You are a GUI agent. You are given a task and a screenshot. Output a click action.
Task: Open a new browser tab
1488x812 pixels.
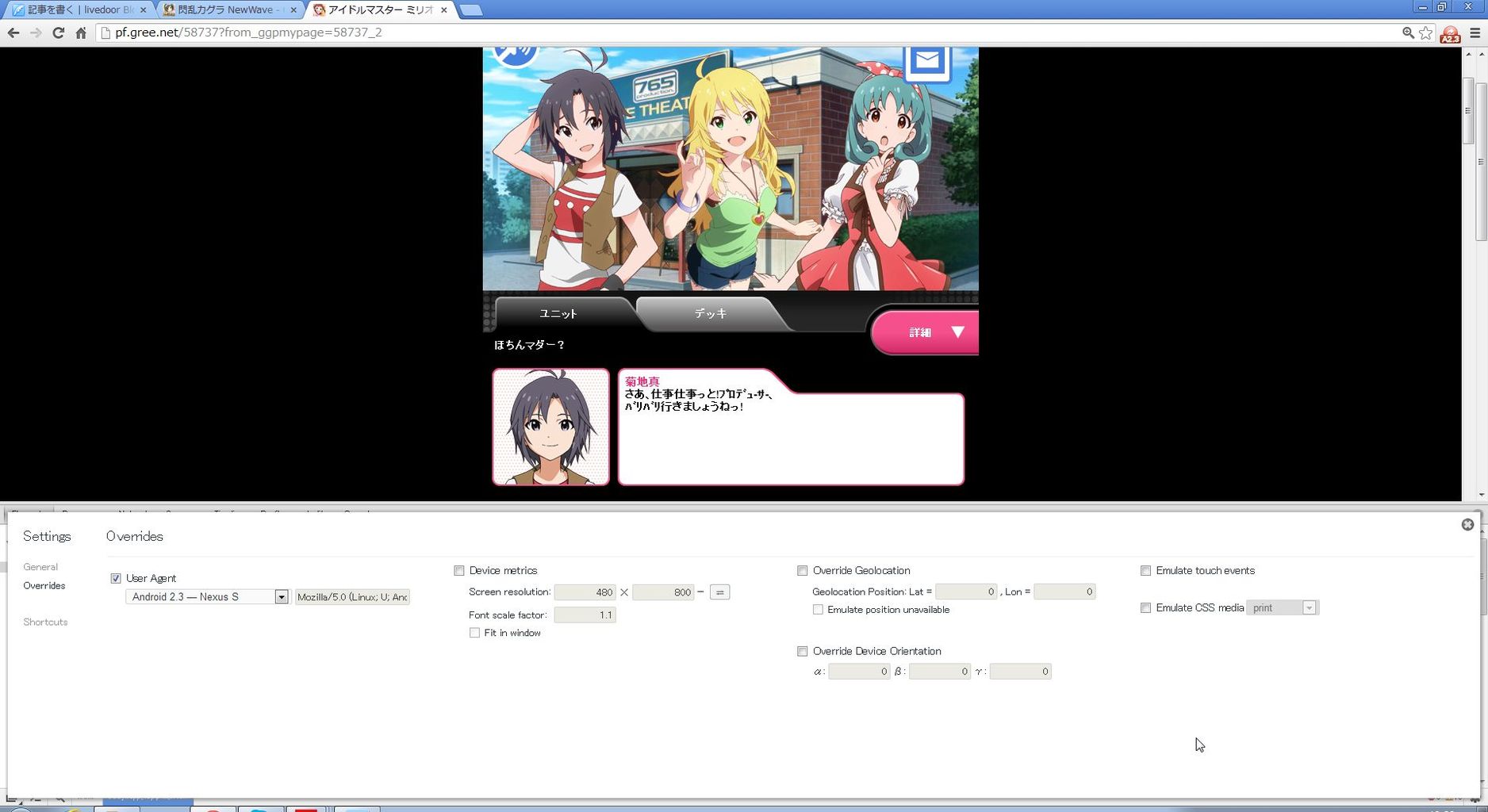tap(471, 10)
